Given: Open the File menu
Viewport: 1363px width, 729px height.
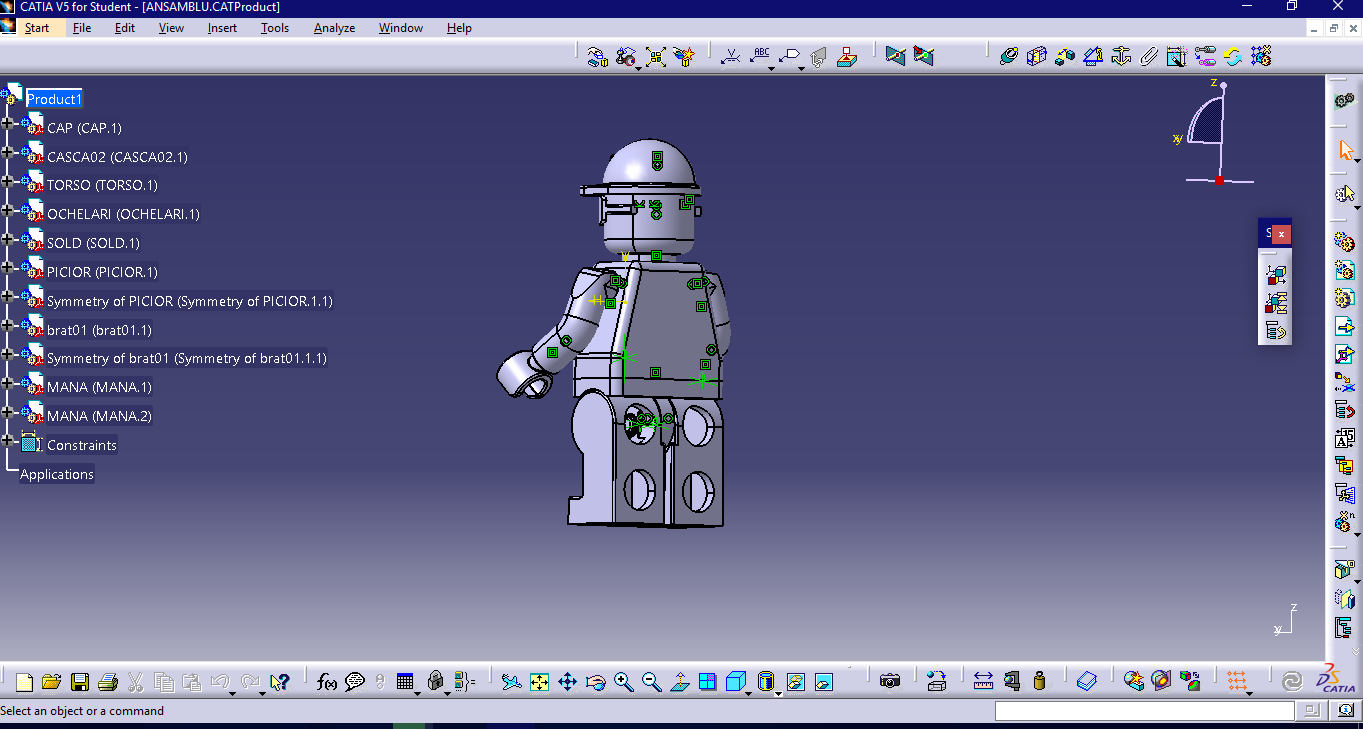Looking at the screenshot, I should point(82,28).
